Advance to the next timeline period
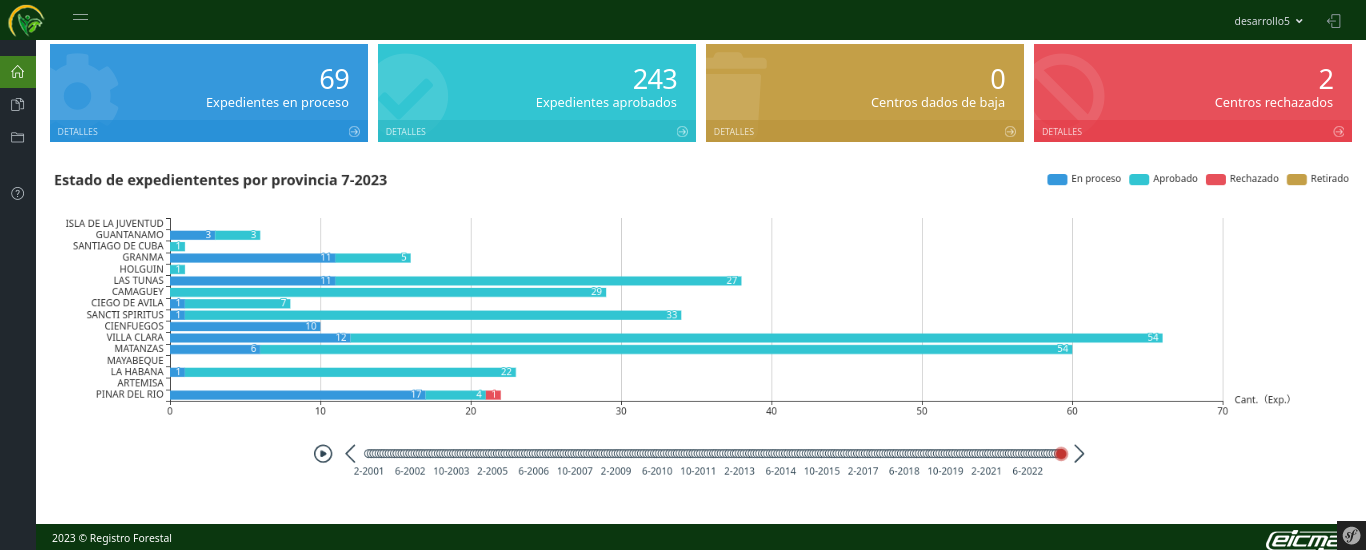The height and width of the screenshot is (550, 1366). [1079, 453]
